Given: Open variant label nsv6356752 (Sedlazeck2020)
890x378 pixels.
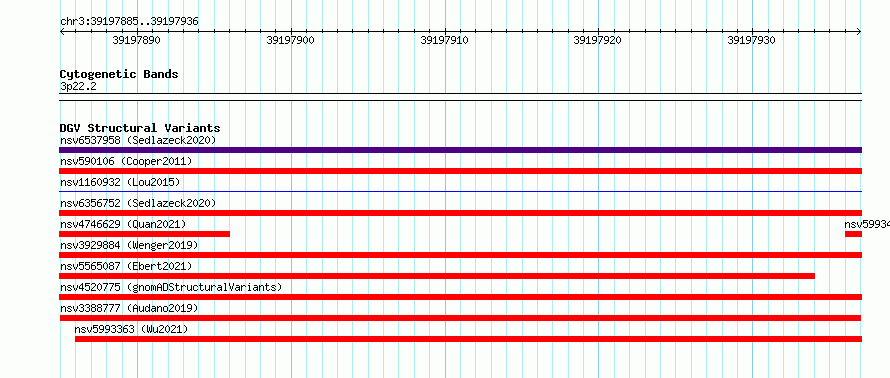Looking at the screenshot, I should point(138,203).
